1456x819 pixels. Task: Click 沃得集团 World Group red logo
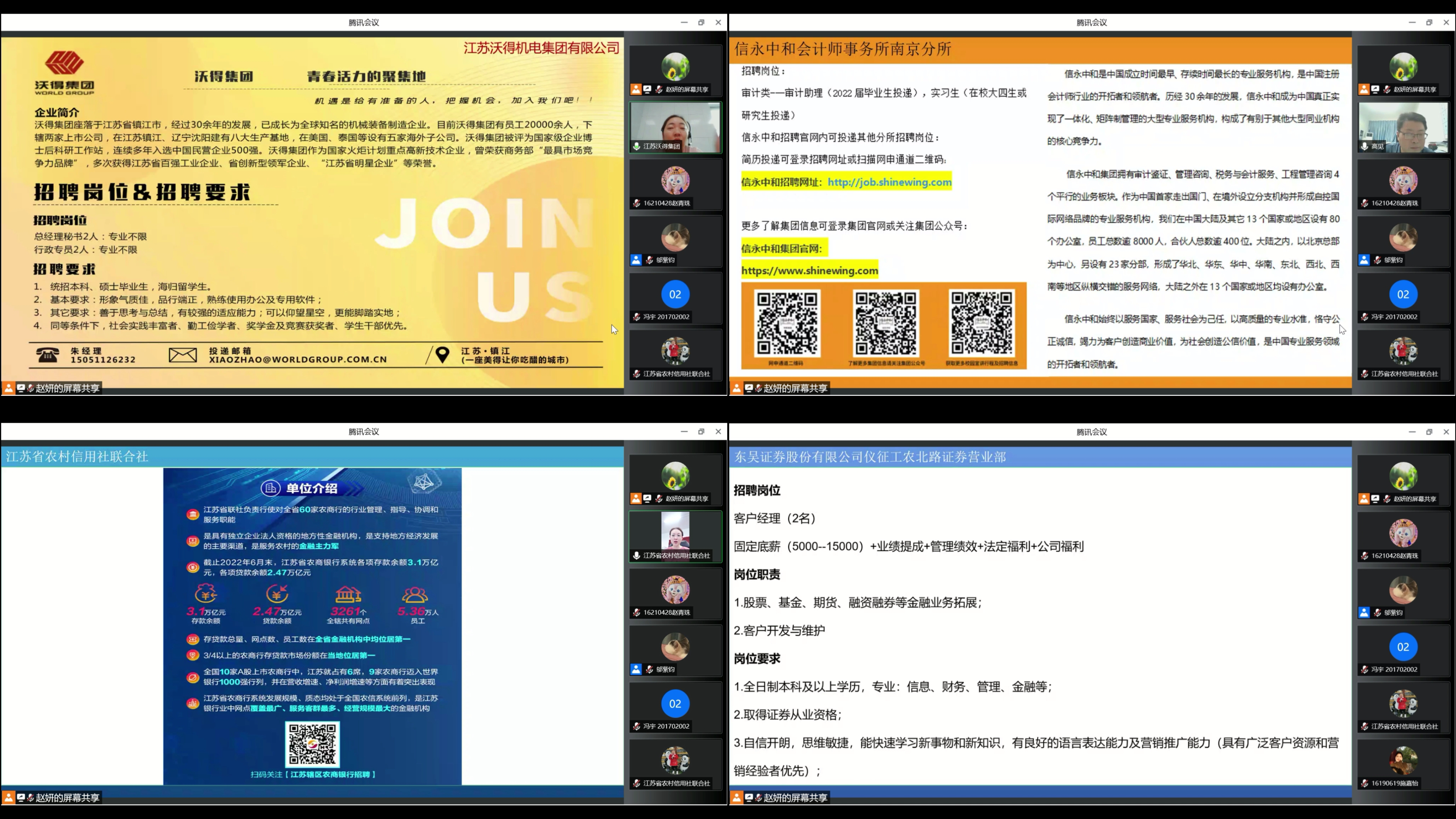pos(64,63)
